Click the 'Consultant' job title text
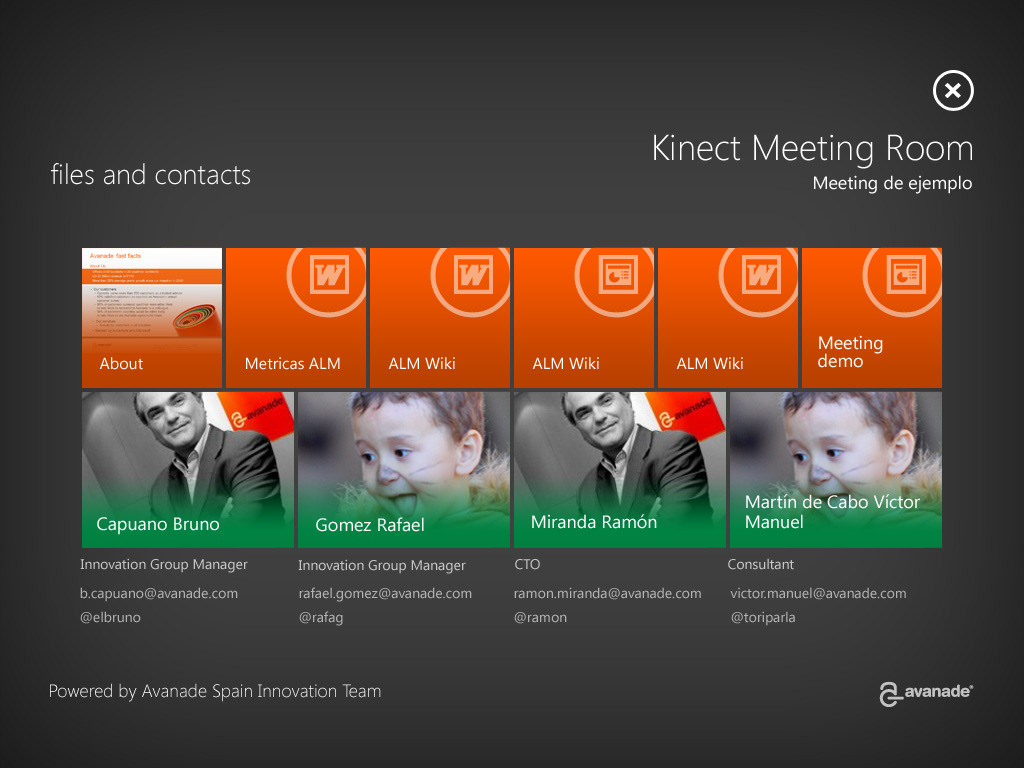This screenshot has height=768, width=1024. (761, 564)
